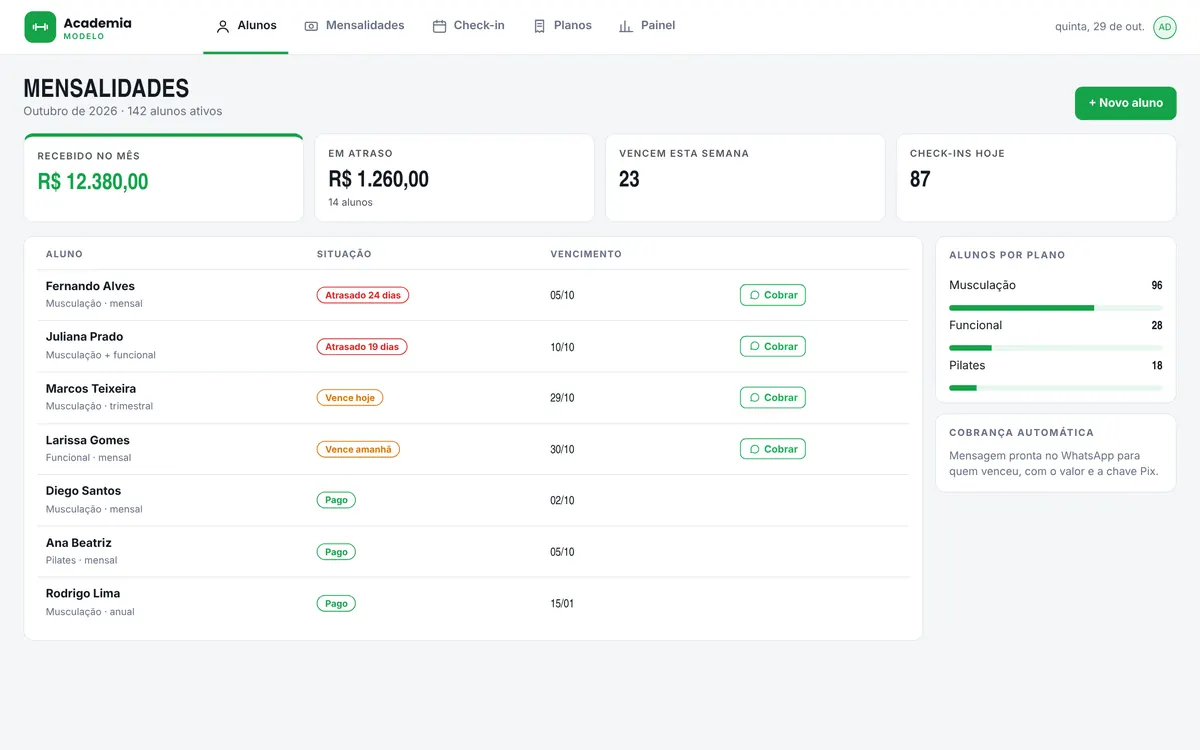Screen dimensions: 1200x750
Task: Click the Vencimento column header
Action: [x=586, y=254]
